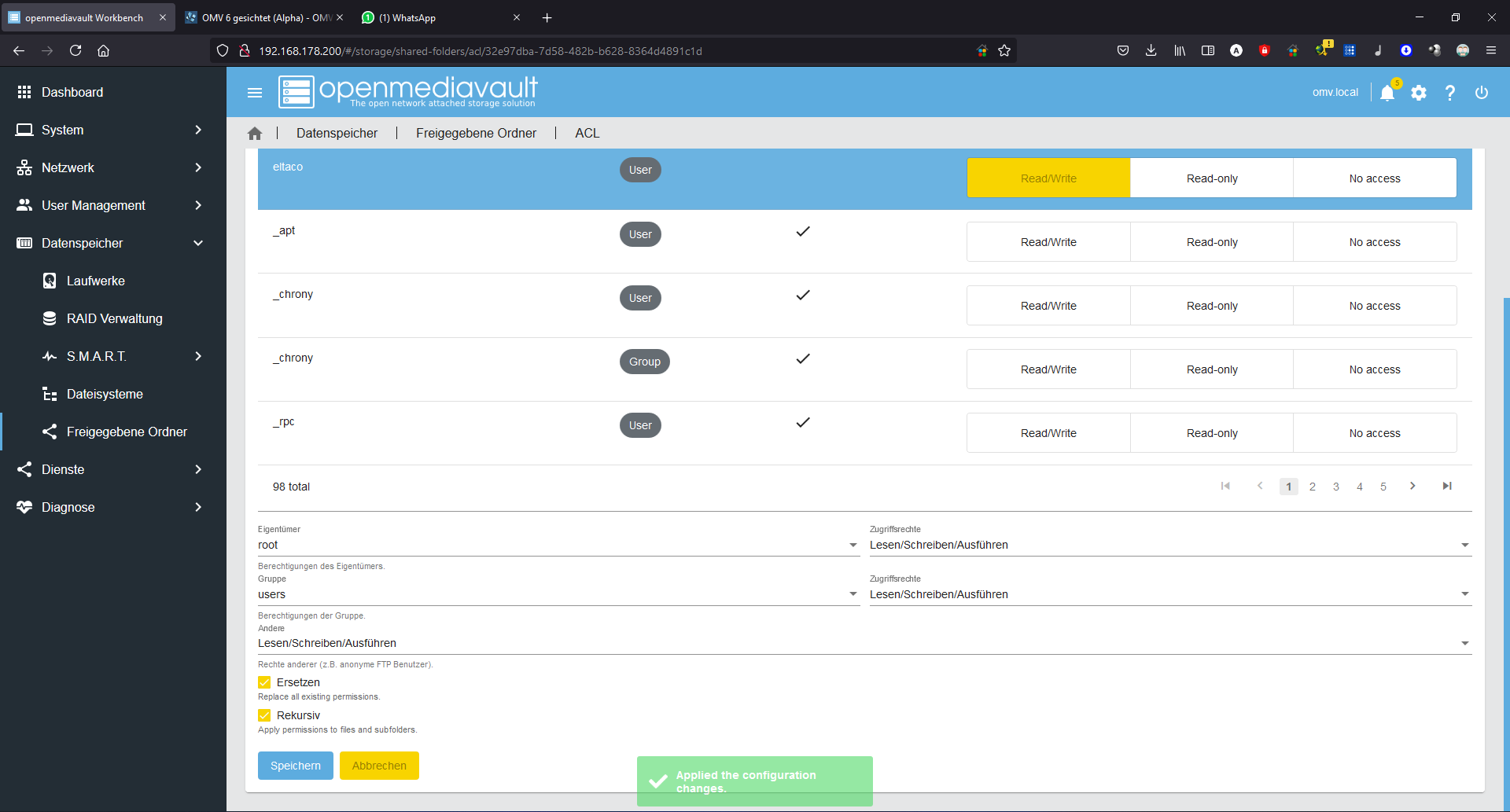The height and width of the screenshot is (812, 1510).
Task: Expand S.M.A.R.T. submenu
Action: point(113,356)
